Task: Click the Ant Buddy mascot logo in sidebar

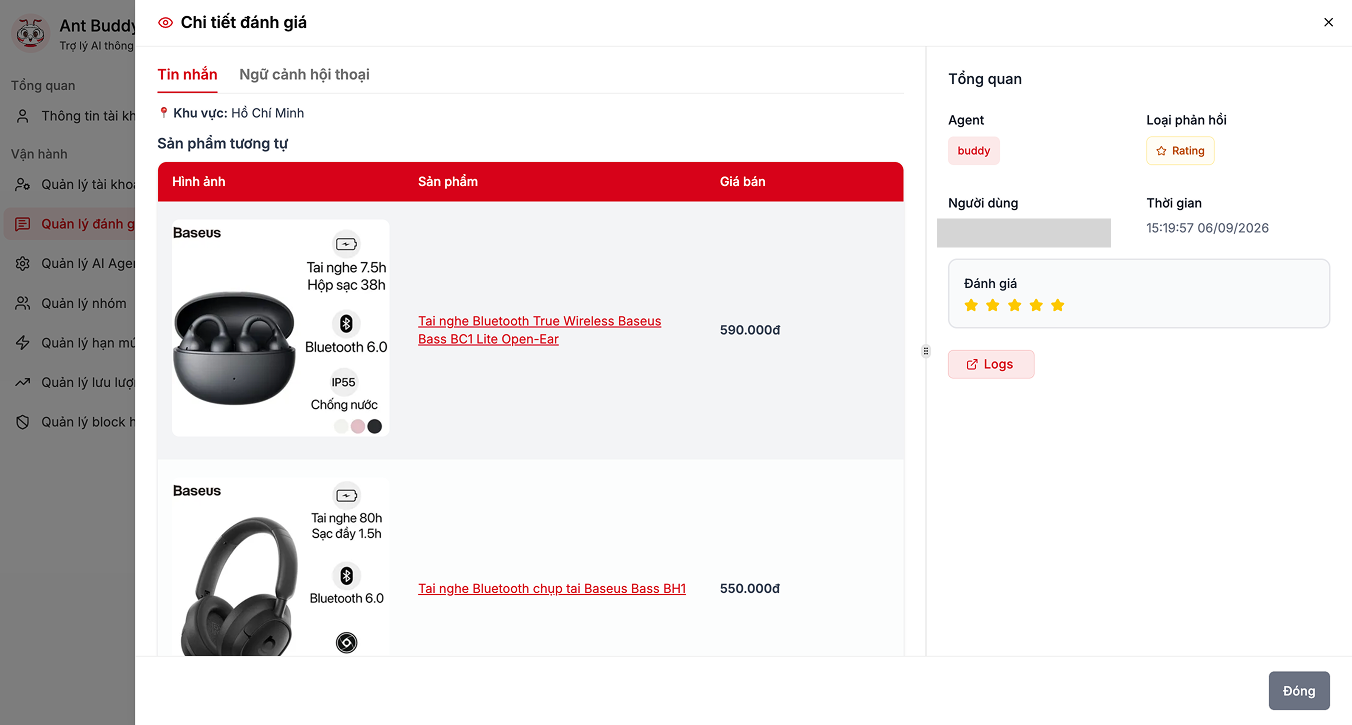Action: 31,32
